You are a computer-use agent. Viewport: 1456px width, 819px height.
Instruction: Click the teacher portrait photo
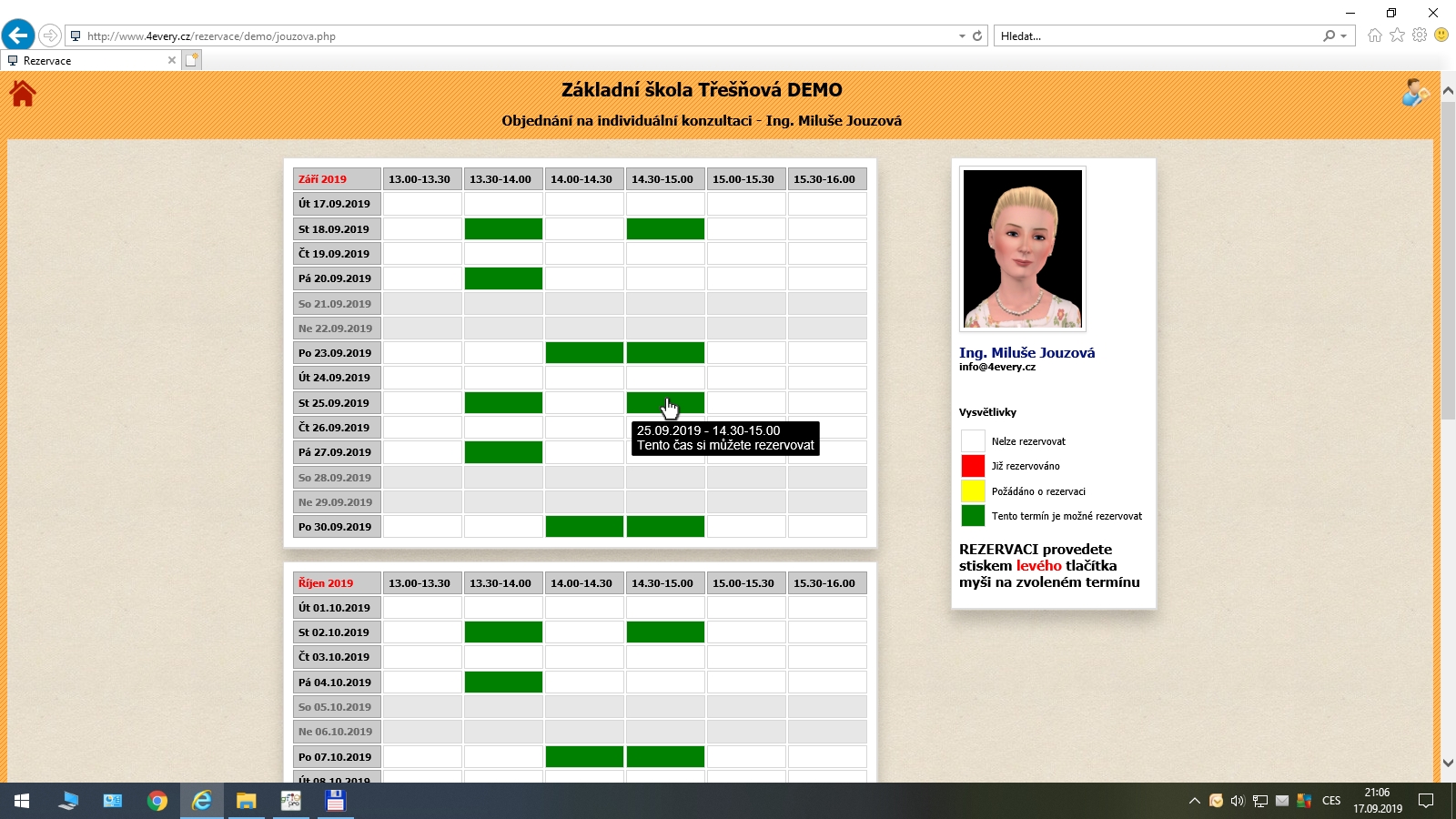(x=1023, y=248)
